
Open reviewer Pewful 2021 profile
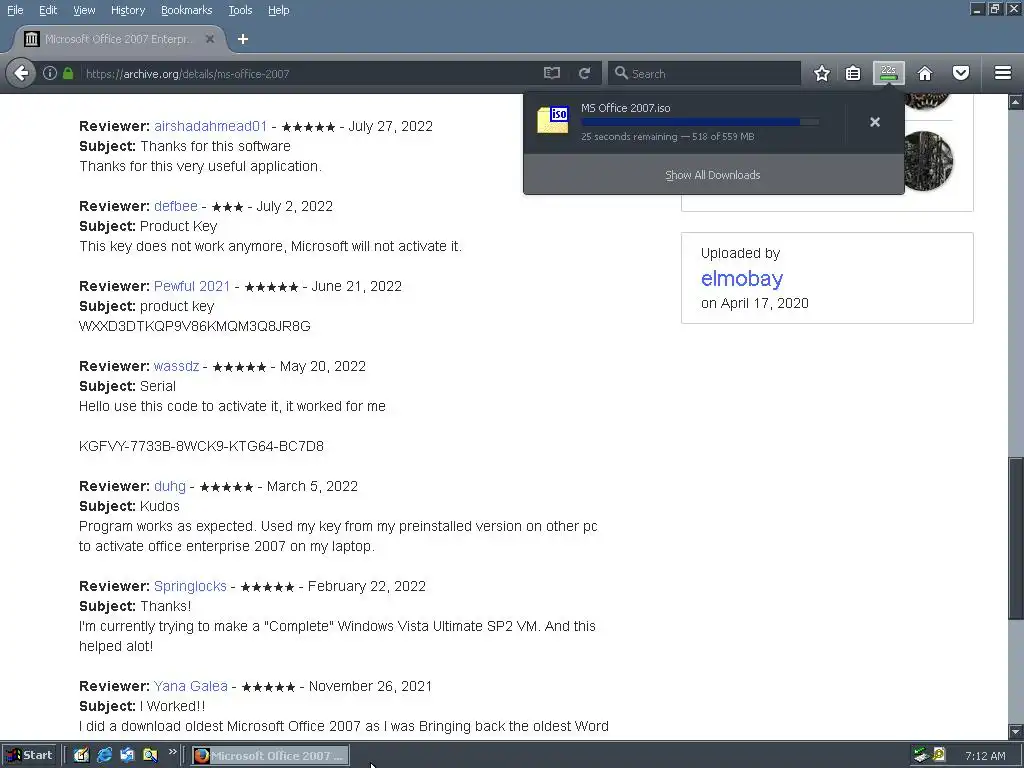point(192,286)
